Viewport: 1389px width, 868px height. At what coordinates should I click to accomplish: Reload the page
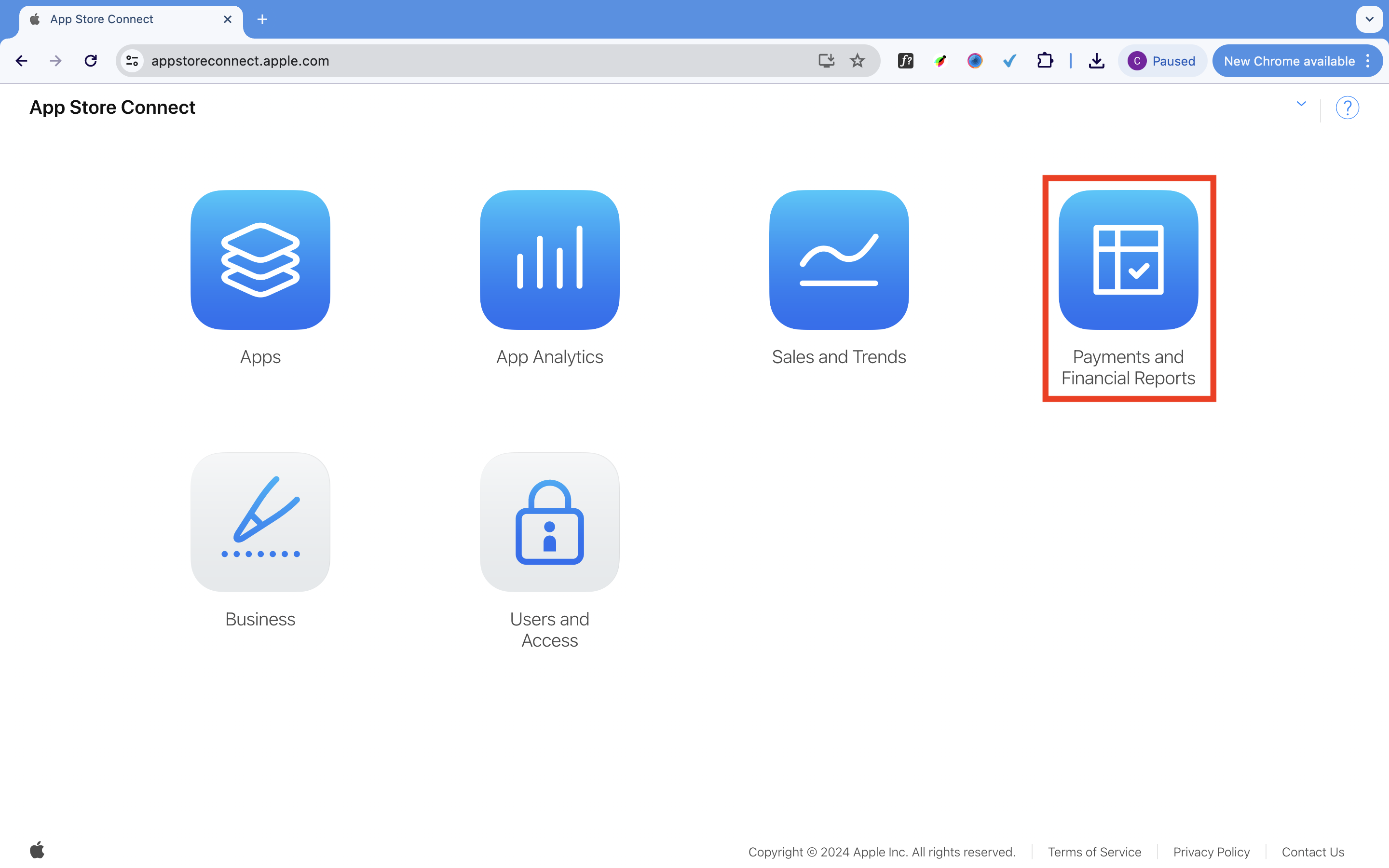click(x=91, y=61)
